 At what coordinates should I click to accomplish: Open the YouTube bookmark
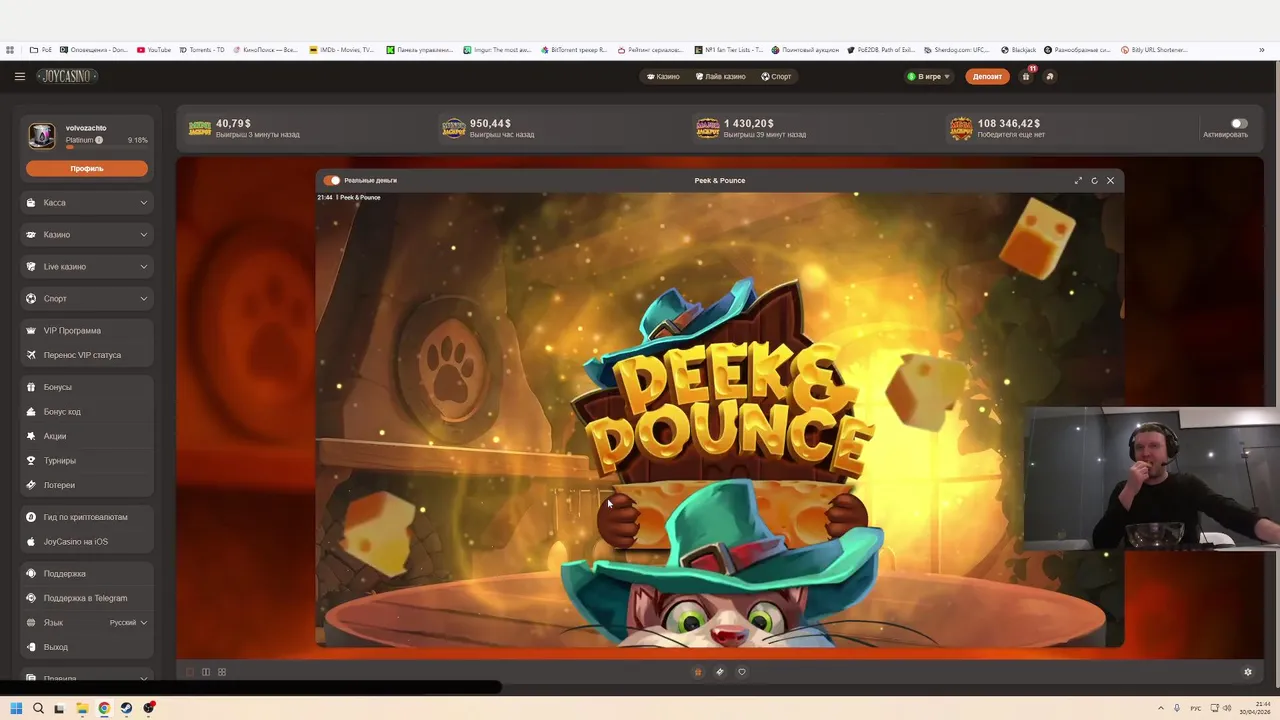153,50
